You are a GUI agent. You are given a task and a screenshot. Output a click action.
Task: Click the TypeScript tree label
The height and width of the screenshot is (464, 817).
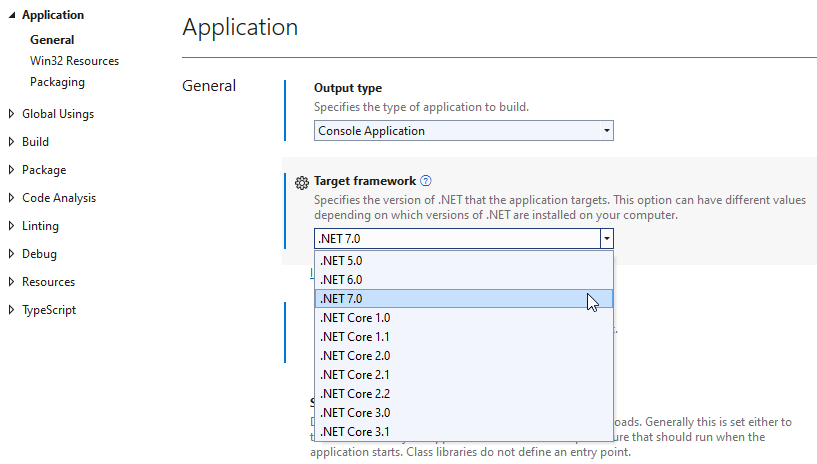tap(49, 310)
